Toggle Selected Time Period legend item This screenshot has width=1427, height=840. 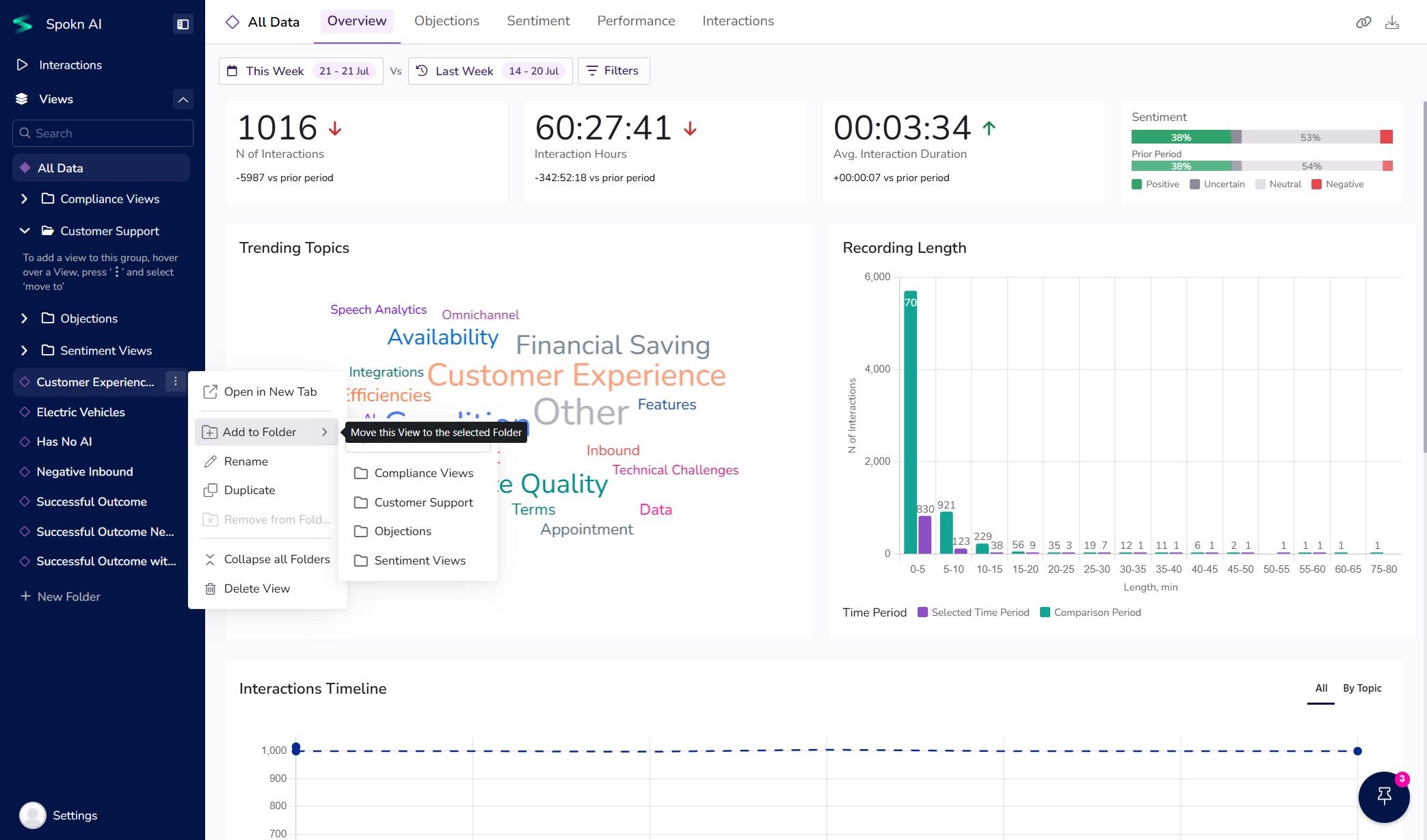point(974,612)
